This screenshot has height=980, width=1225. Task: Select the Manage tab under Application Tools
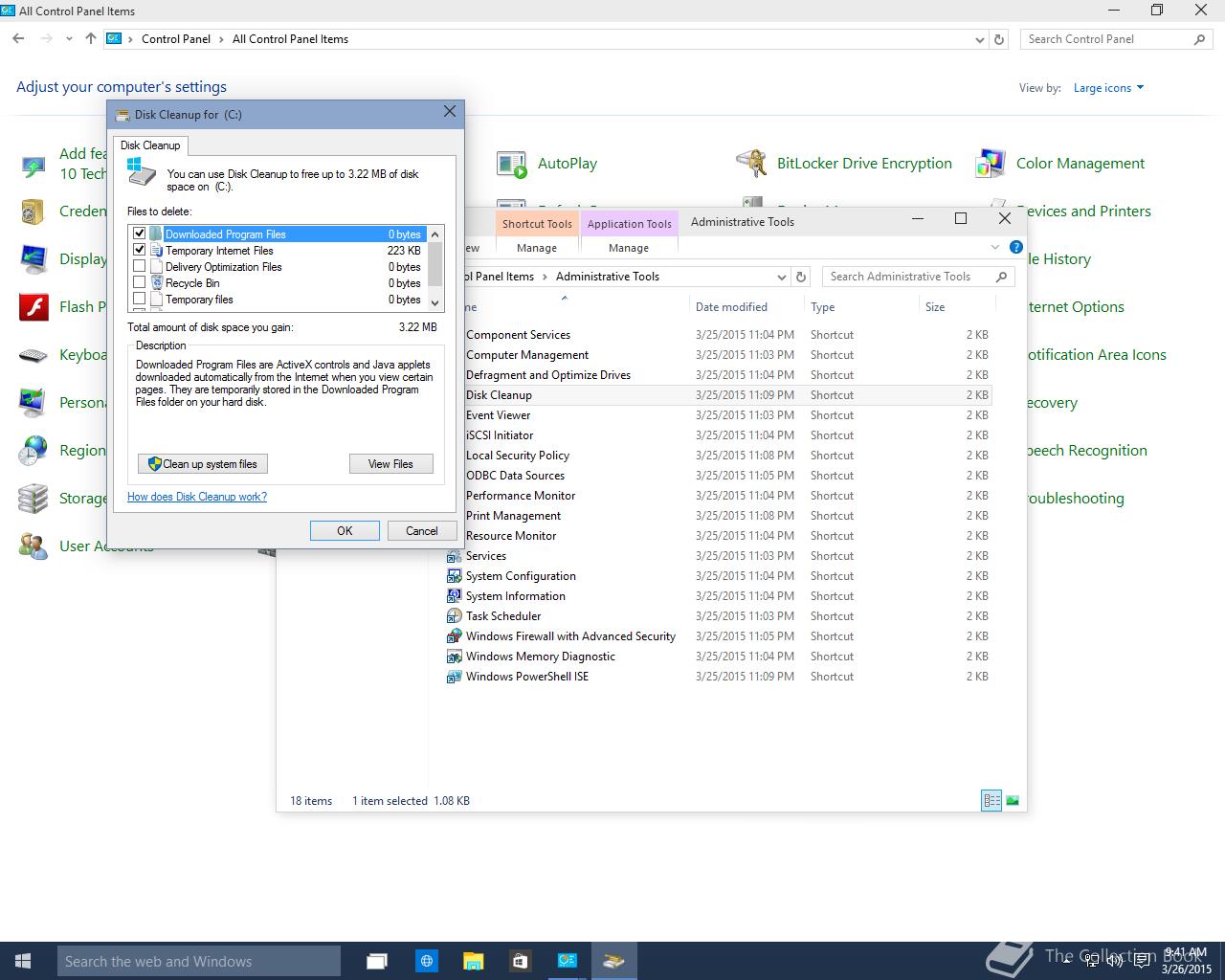click(629, 248)
